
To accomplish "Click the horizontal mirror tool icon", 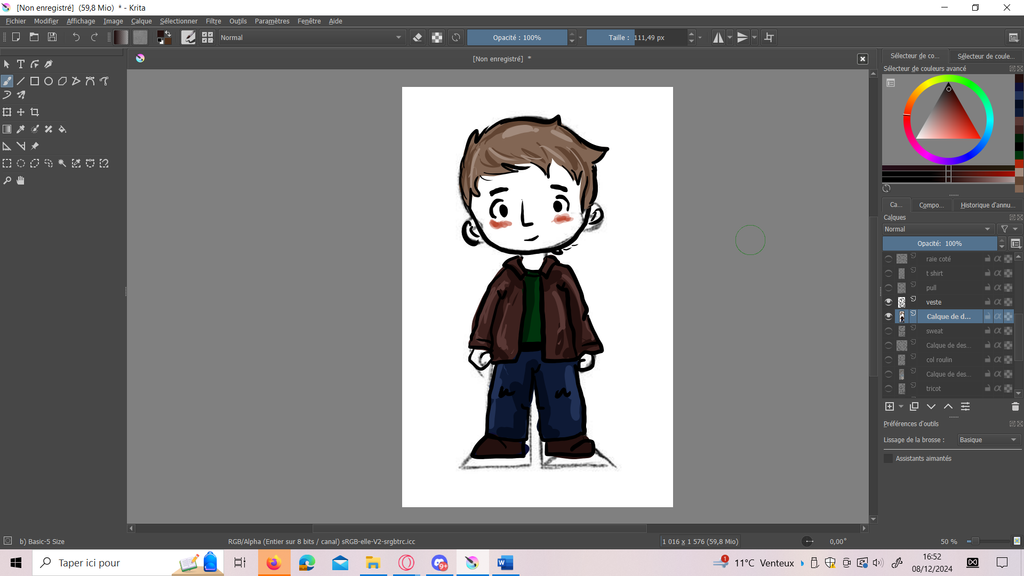I will tap(718, 37).
